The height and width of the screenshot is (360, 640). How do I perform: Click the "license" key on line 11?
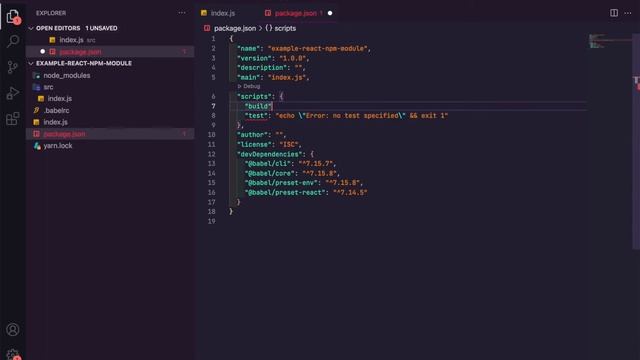(254, 144)
